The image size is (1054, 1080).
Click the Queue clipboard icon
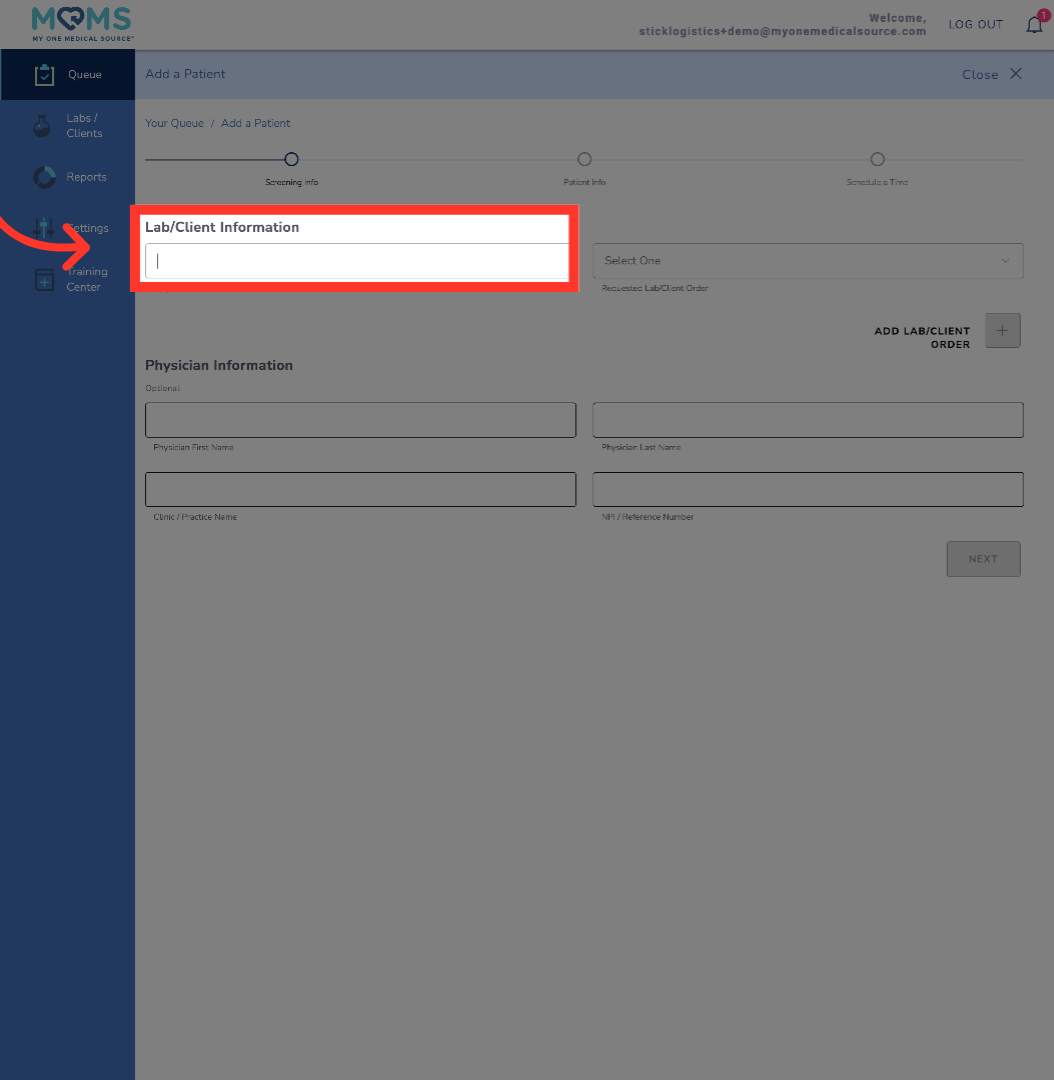[x=44, y=74]
